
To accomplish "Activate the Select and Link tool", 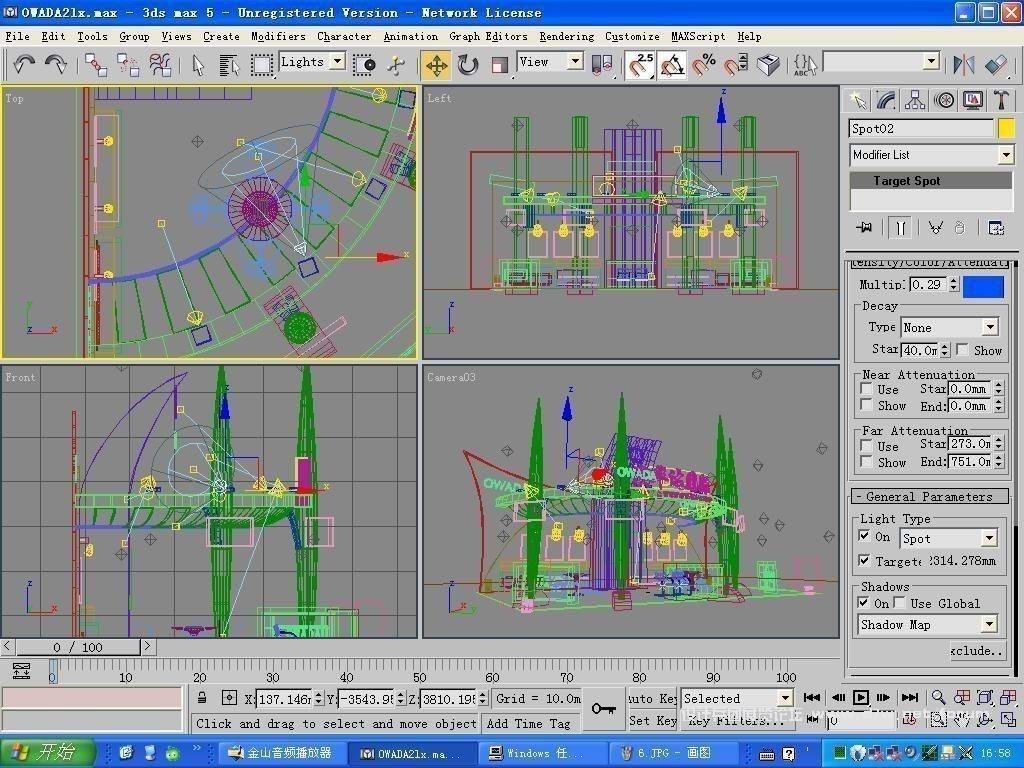I will coord(97,65).
